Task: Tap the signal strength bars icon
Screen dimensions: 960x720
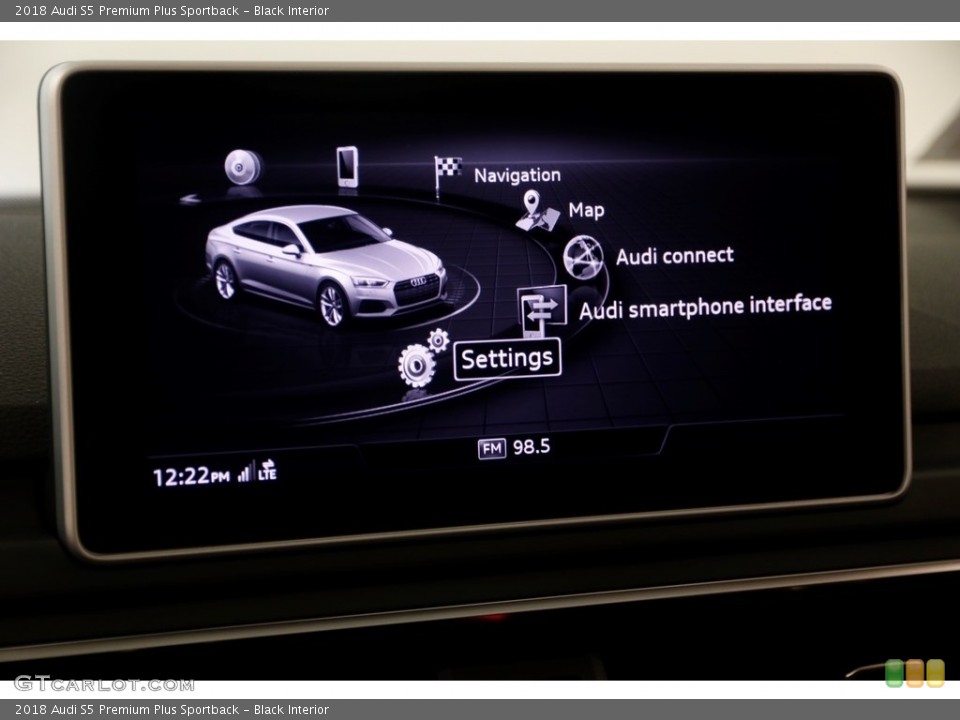Action: pos(244,472)
